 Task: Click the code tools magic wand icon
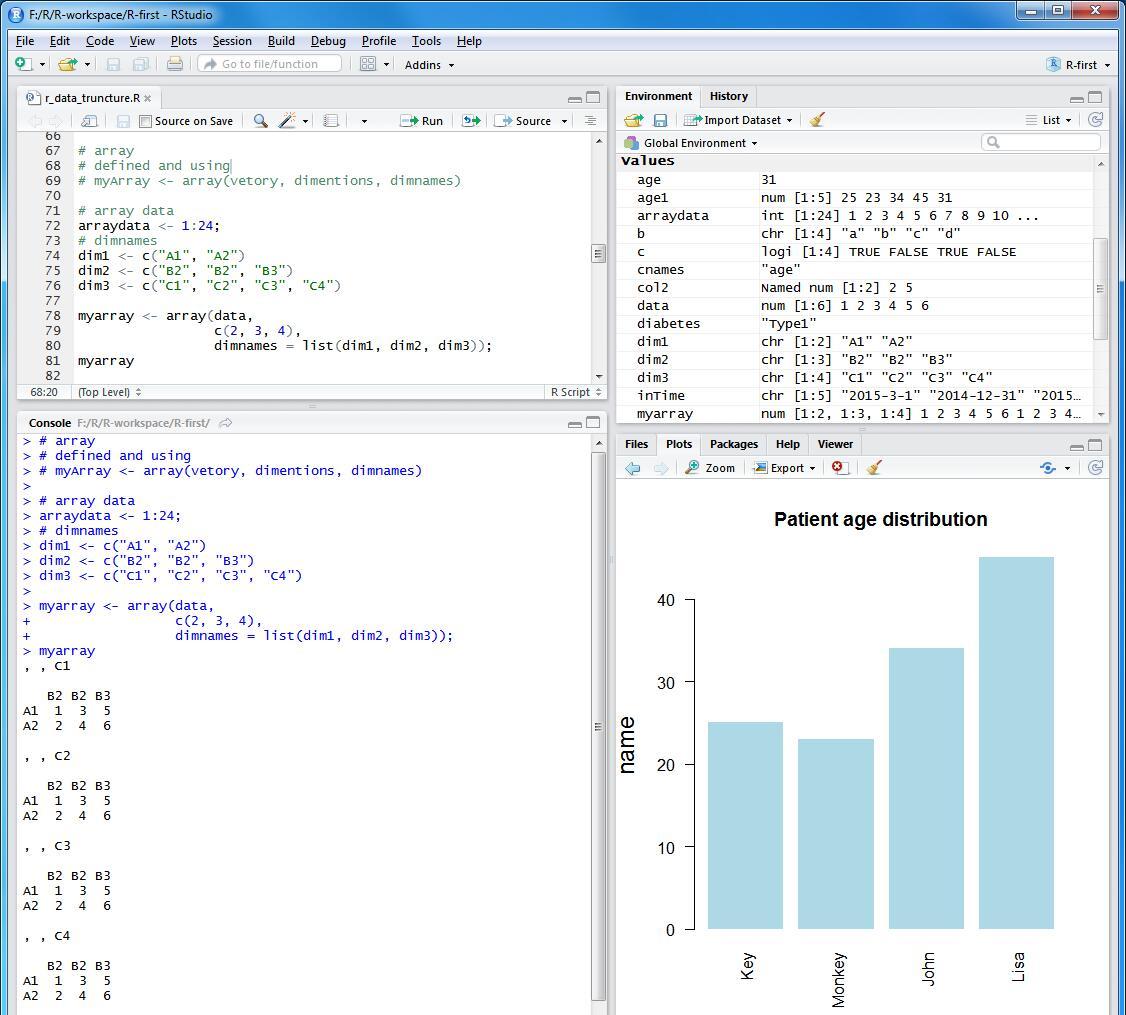[287, 121]
